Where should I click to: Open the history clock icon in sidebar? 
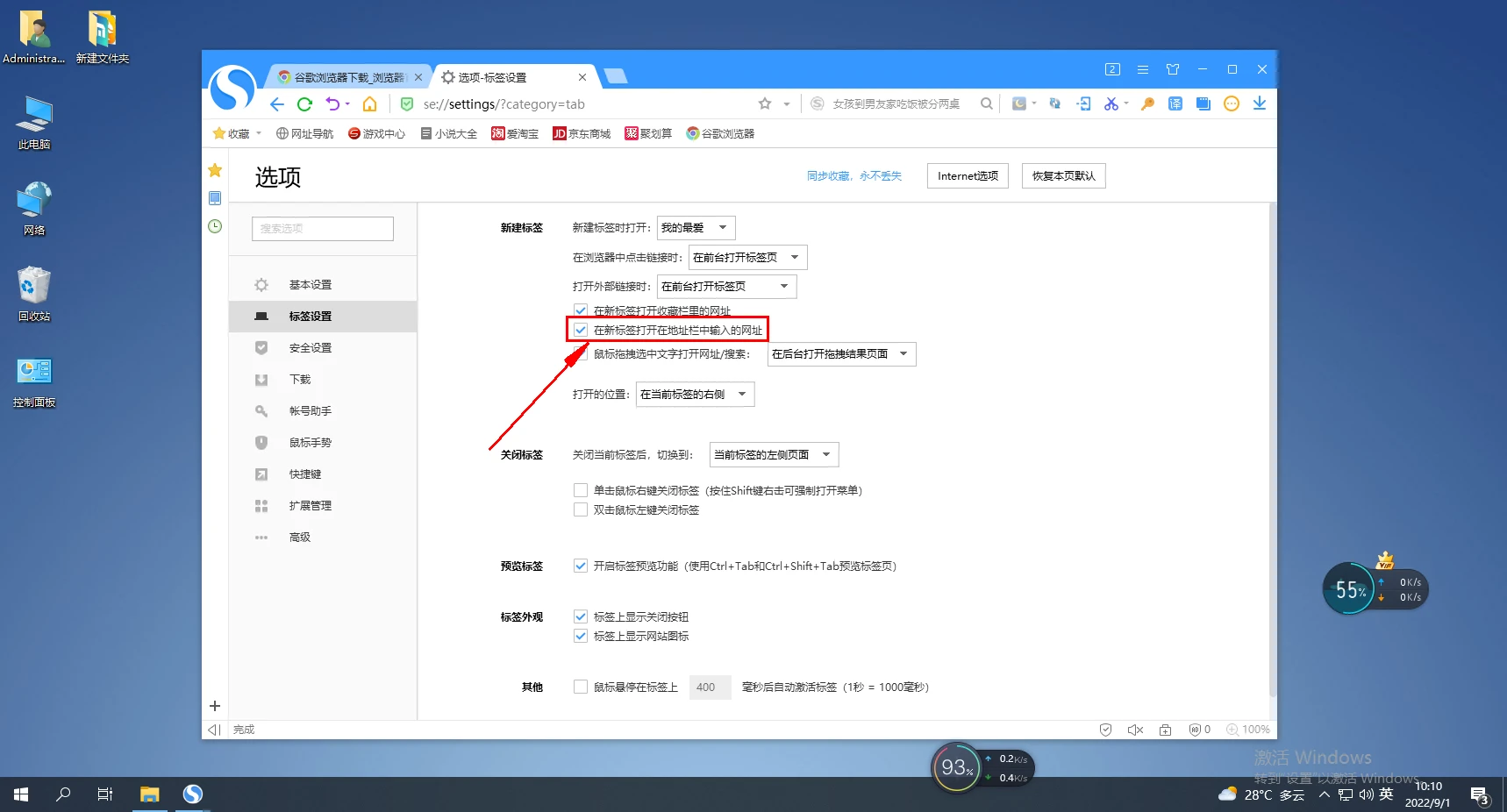click(x=215, y=226)
